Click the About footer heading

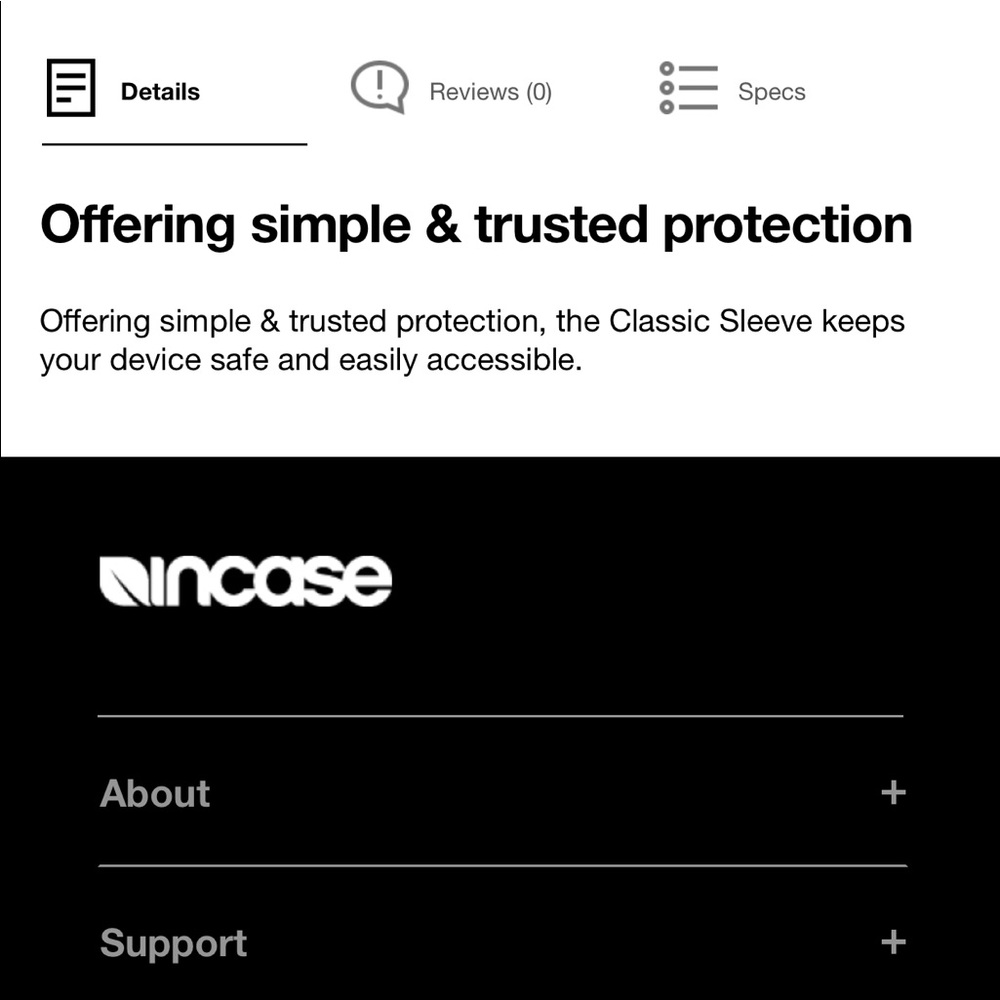155,794
